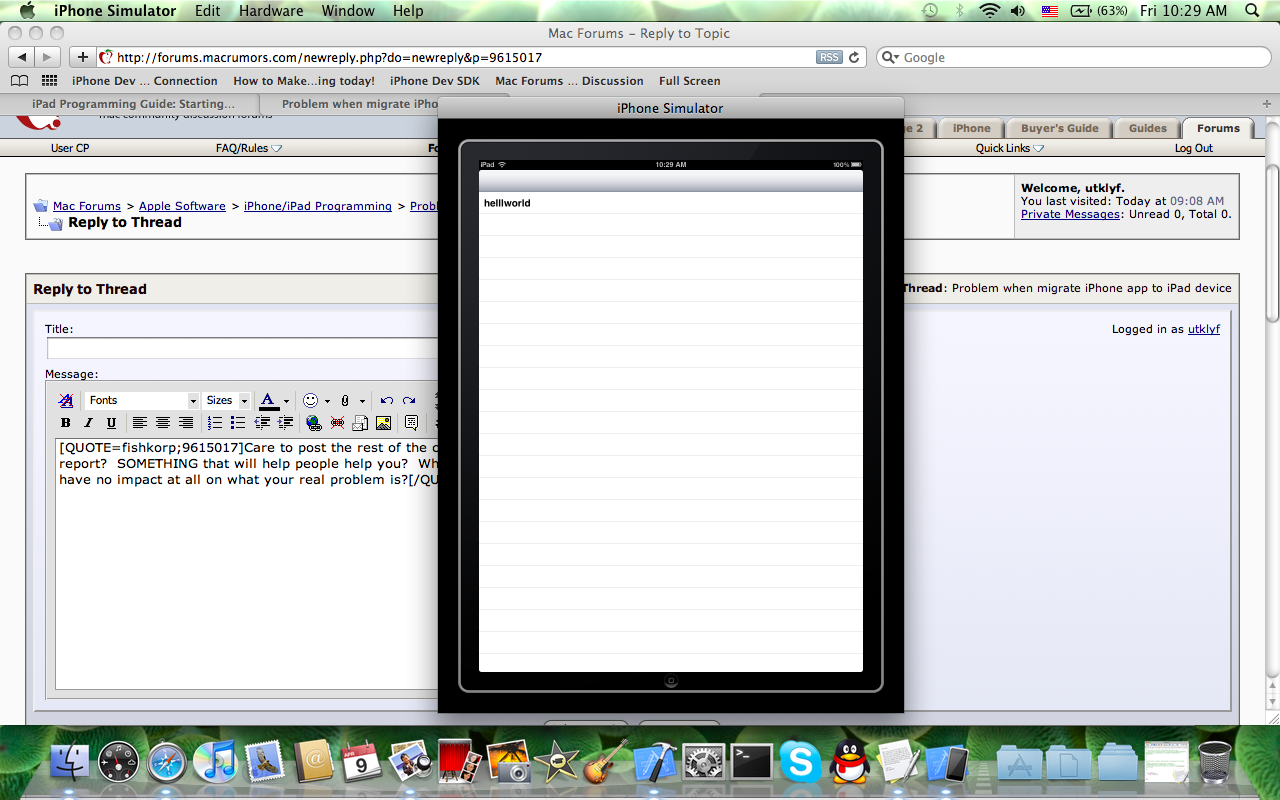This screenshot has width=1280, height=800.
Task: Open Terminal from the Dock
Action: [x=751, y=763]
